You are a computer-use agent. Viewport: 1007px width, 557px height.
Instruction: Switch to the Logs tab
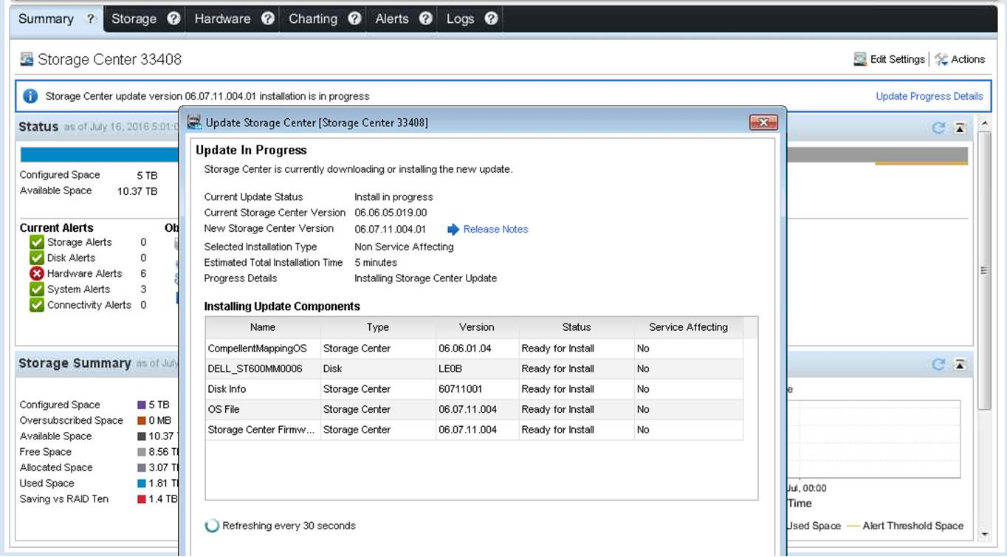pyautogui.click(x=460, y=19)
